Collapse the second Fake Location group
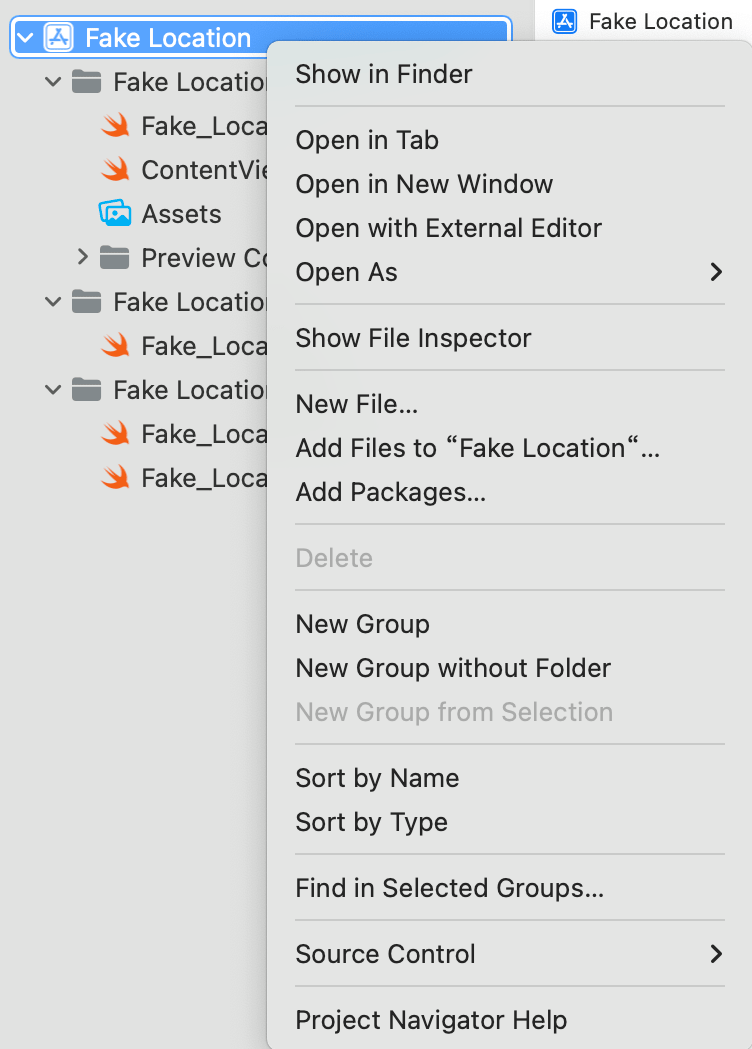The height and width of the screenshot is (1049, 752). pyautogui.click(x=53, y=302)
